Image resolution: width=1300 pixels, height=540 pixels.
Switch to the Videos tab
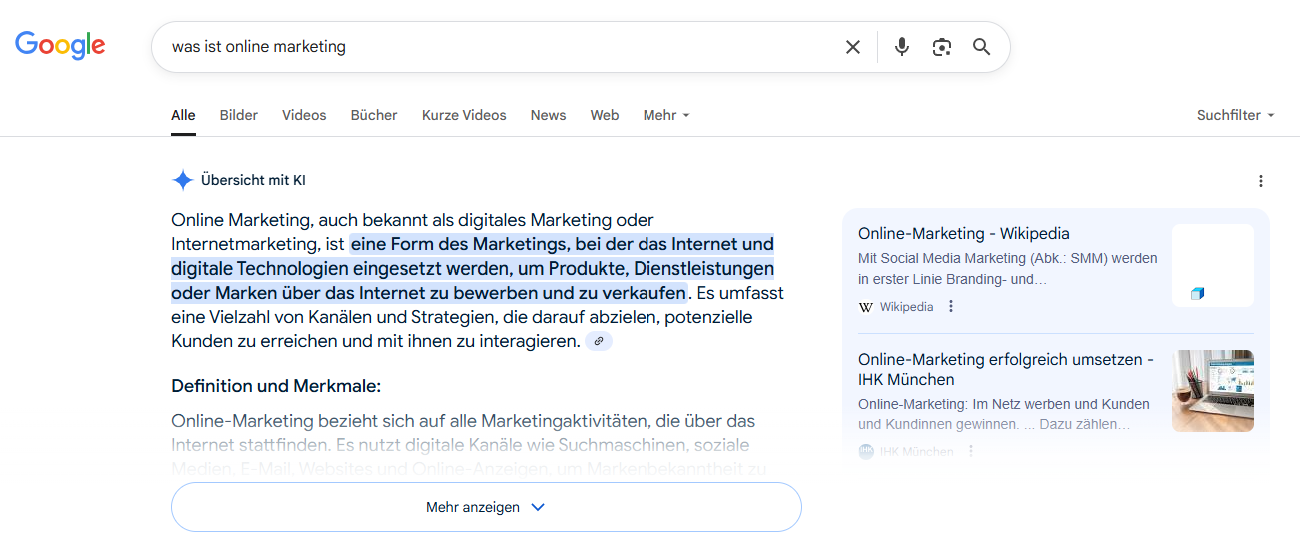click(x=304, y=115)
